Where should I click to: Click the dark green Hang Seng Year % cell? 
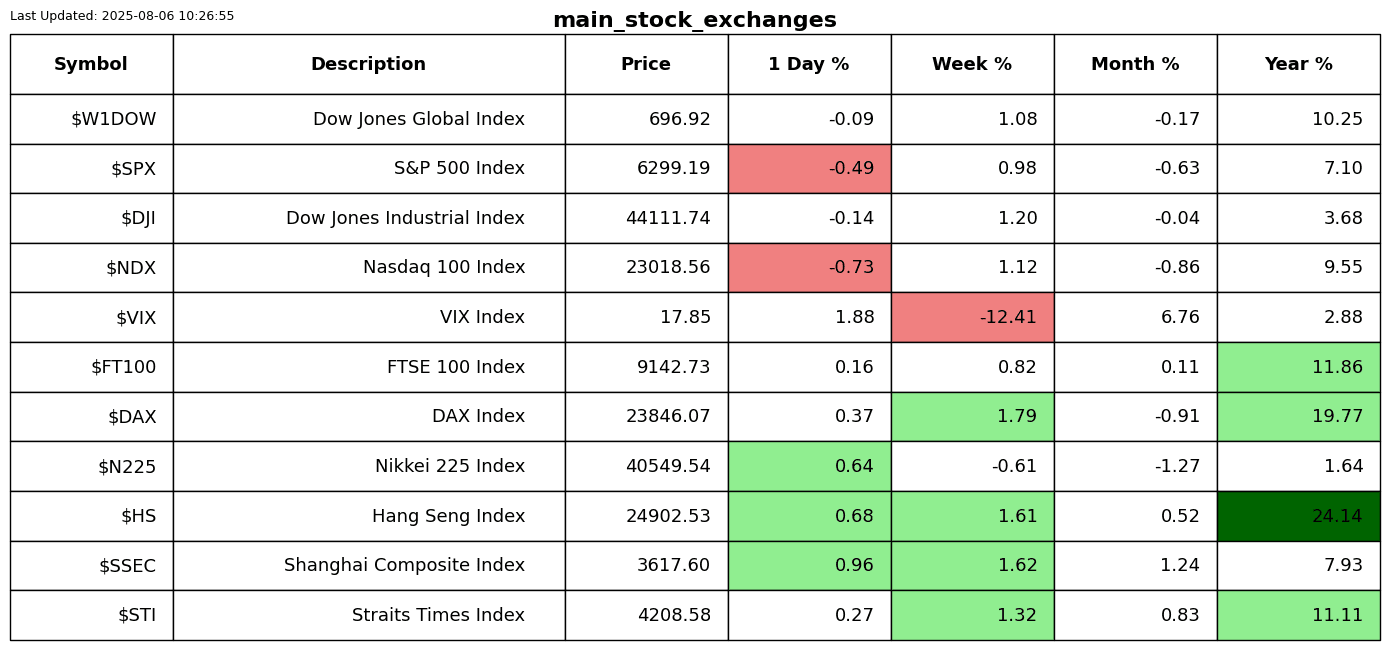click(x=1298, y=516)
